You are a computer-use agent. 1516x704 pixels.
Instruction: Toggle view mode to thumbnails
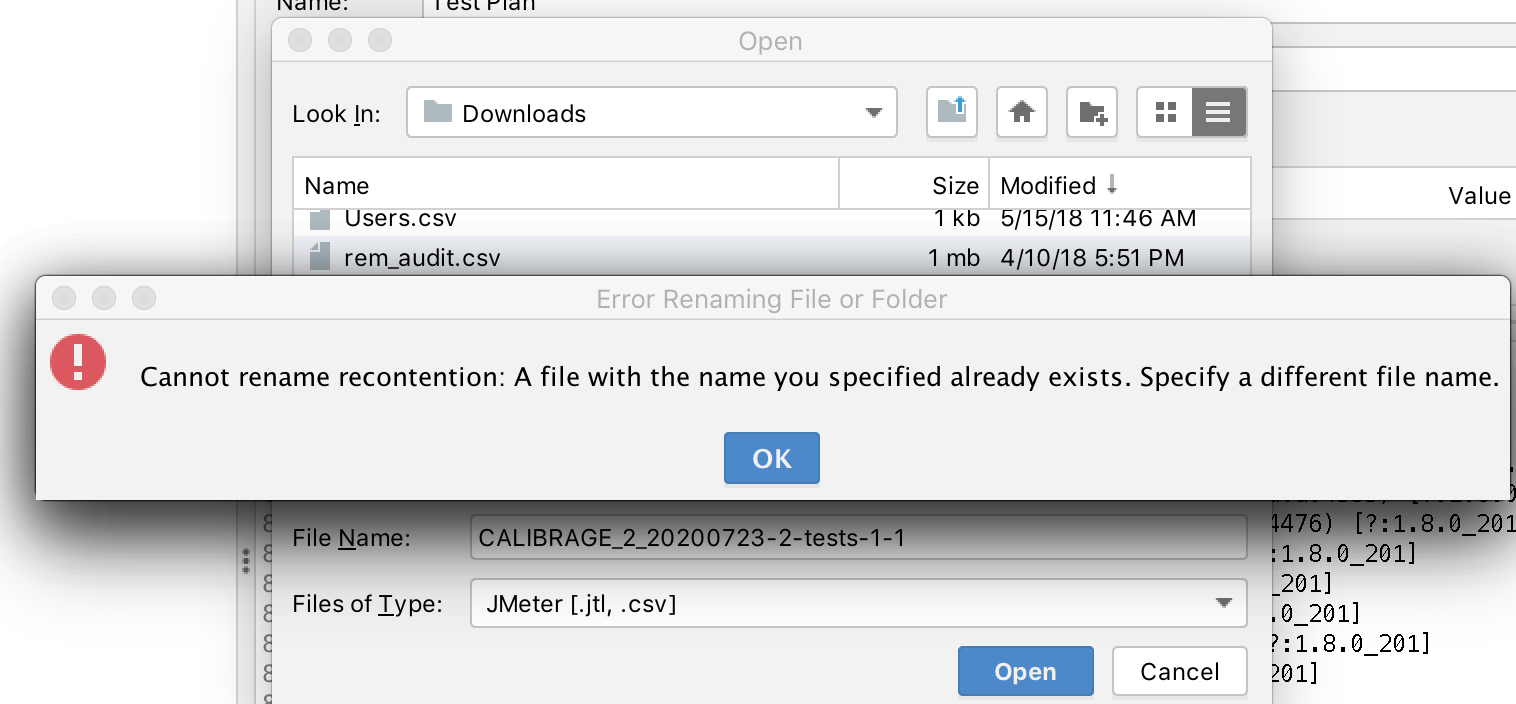1165,112
